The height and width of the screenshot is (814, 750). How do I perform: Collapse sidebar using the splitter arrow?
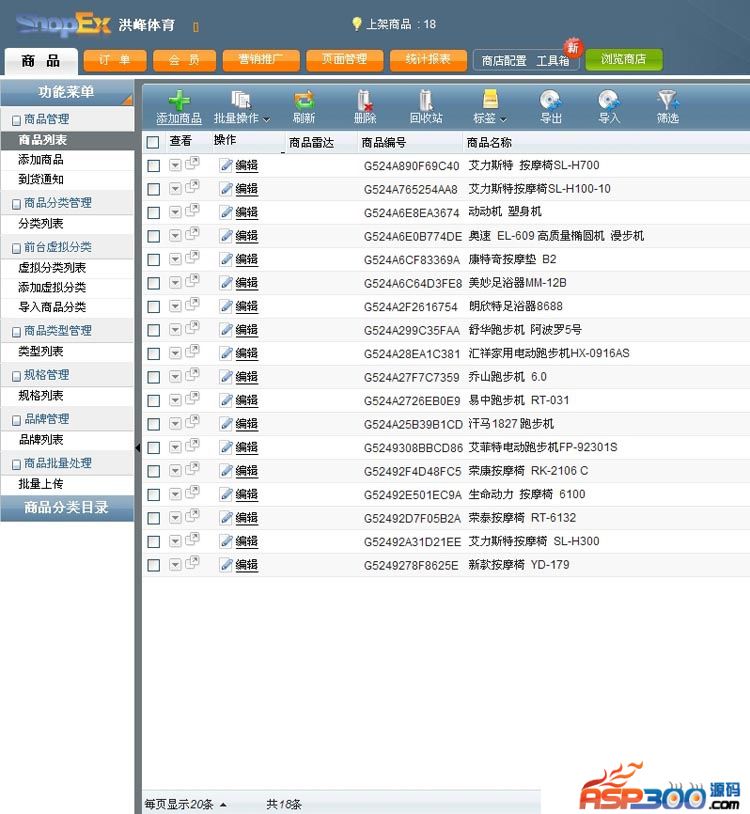(137, 447)
